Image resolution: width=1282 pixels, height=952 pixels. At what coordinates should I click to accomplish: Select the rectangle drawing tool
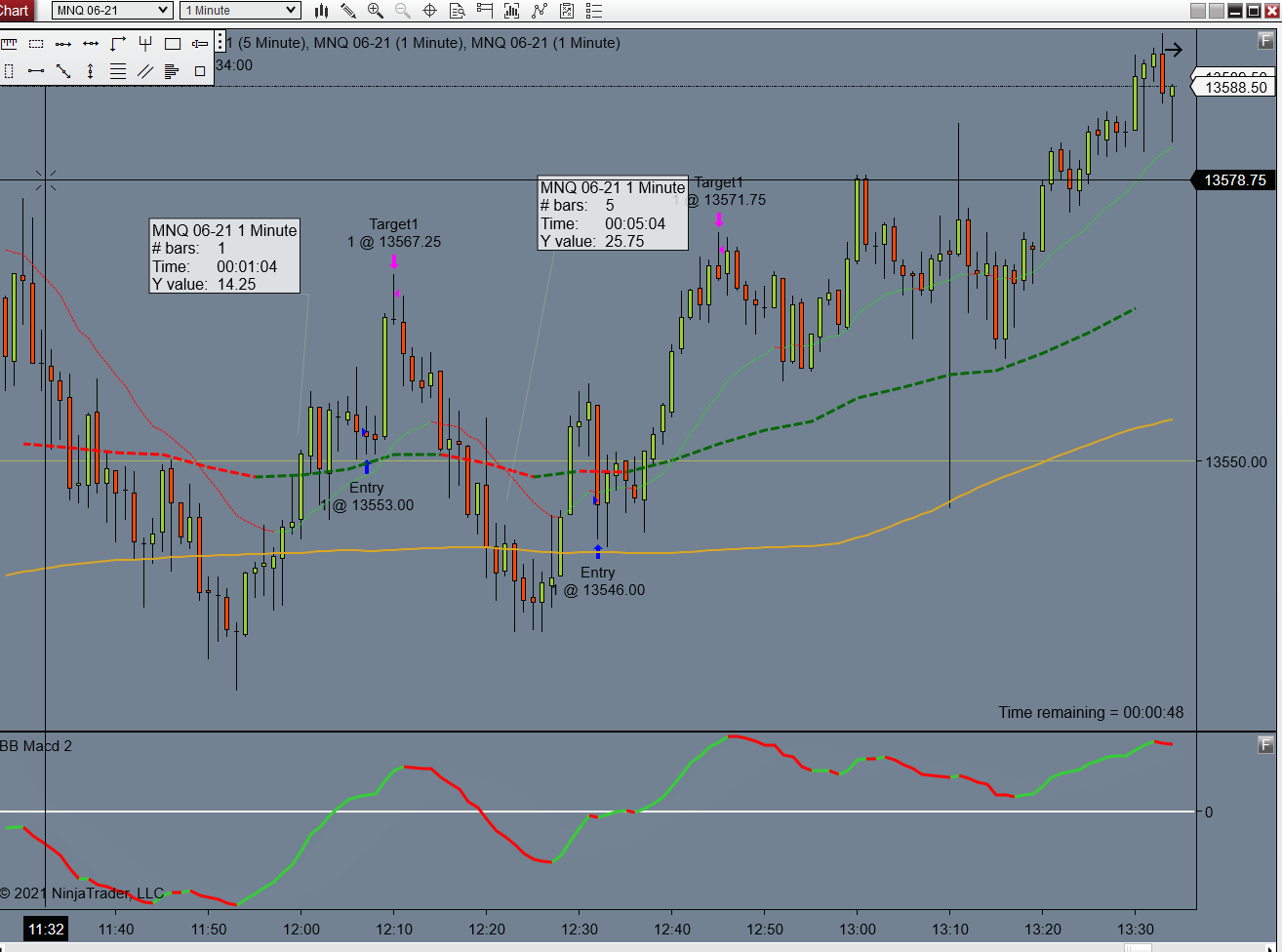[173, 44]
